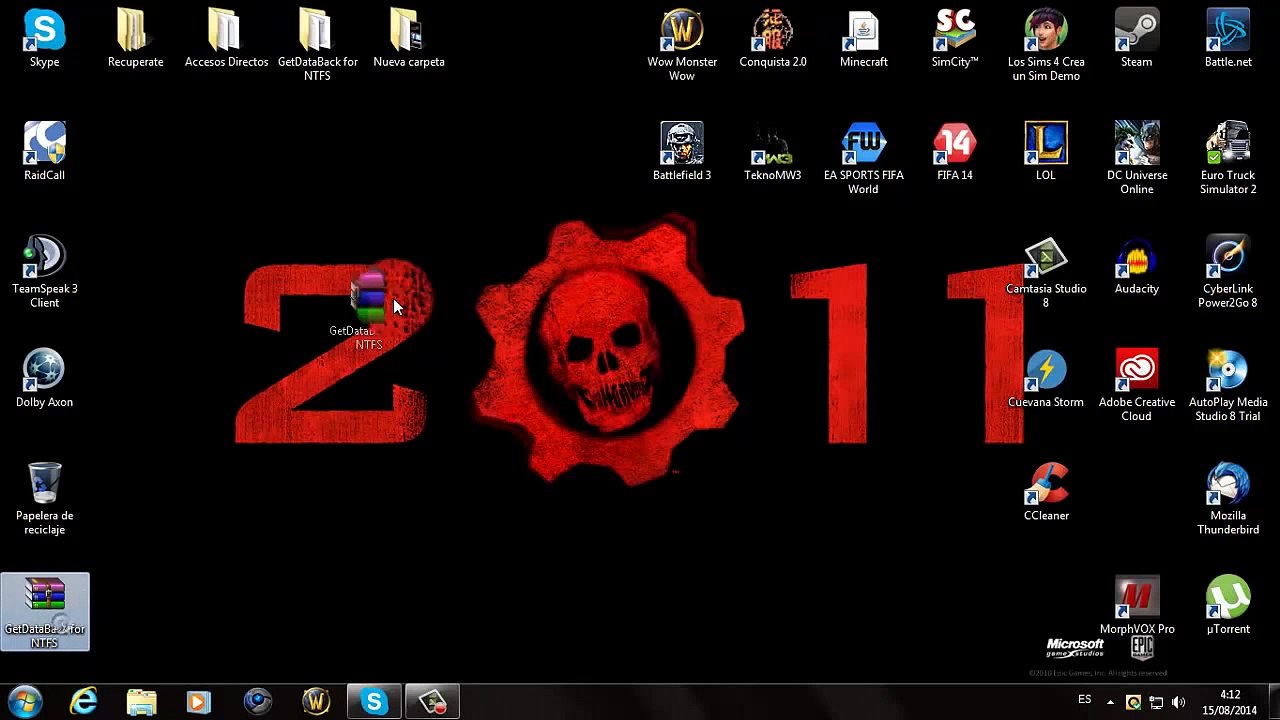Open the volume speaker tray icon

pyautogui.click(x=1179, y=703)
